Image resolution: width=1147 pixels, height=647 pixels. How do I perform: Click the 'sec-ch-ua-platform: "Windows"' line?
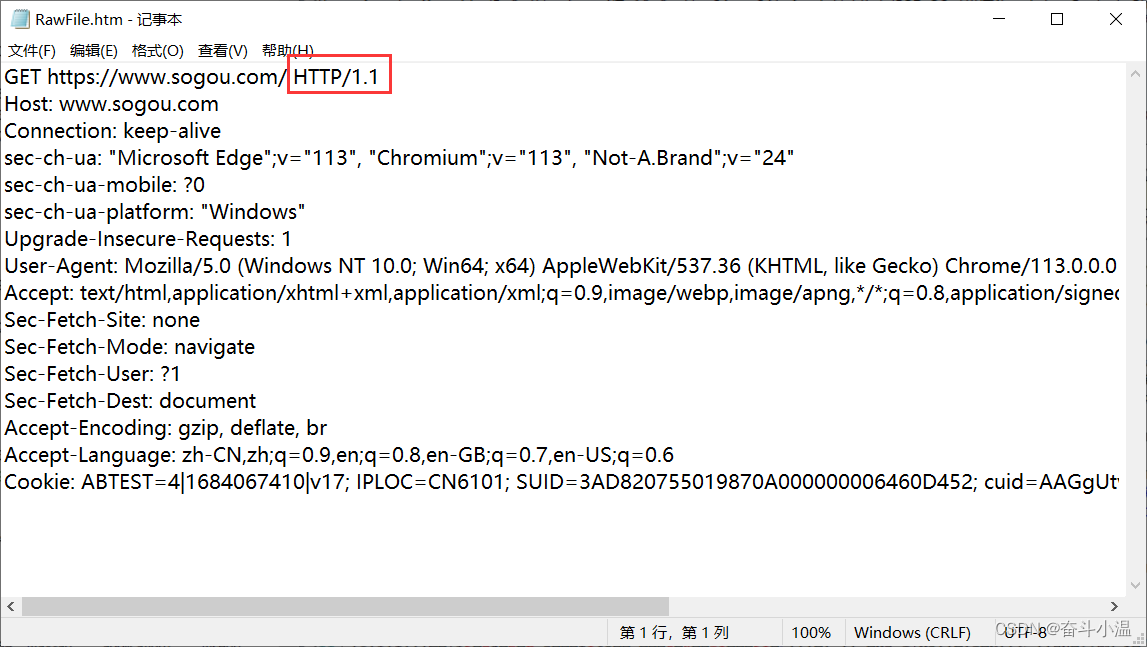(x=155, y=212)
